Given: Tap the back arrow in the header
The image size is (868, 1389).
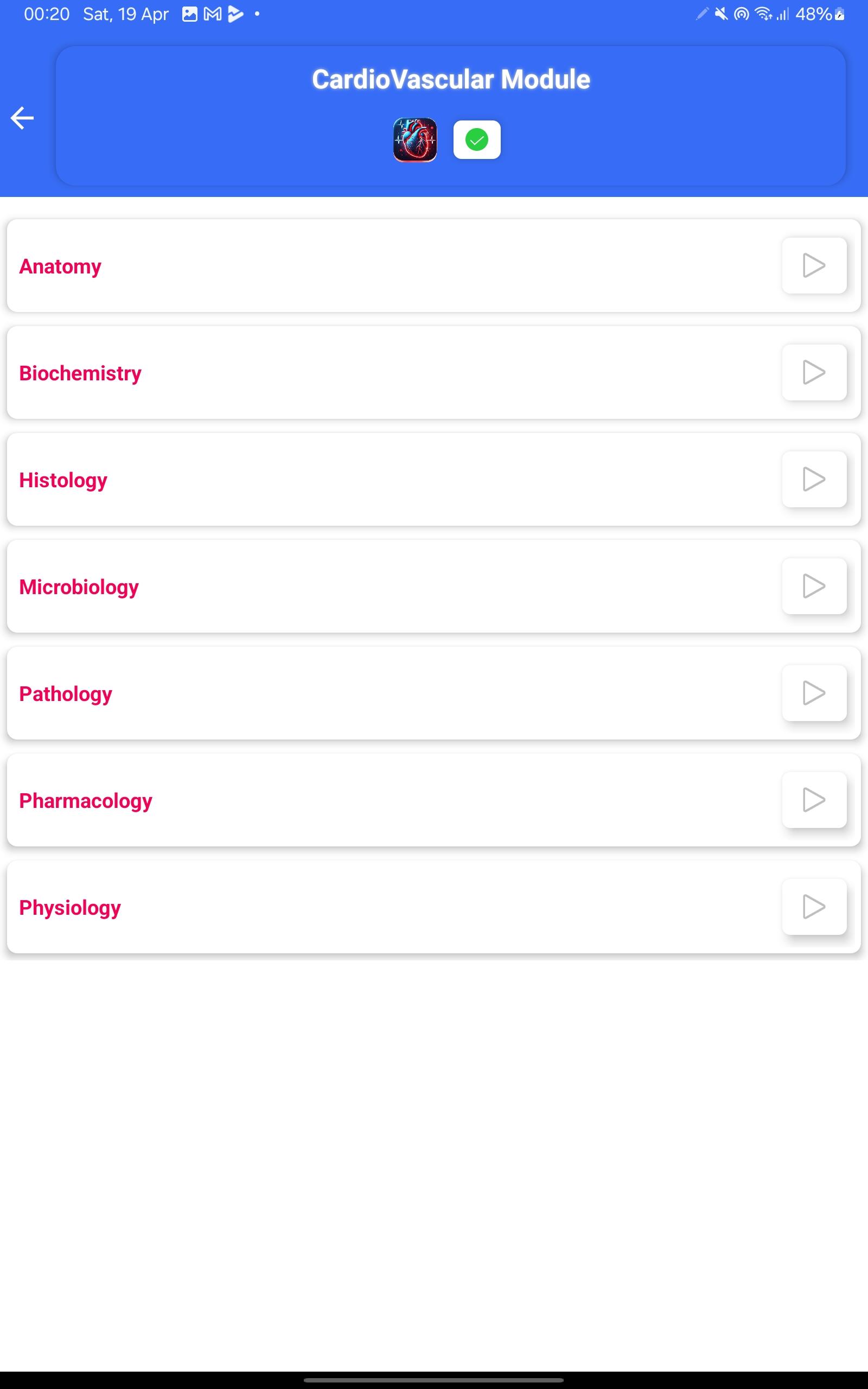Looking at the screenshot, I should (x=22, y=118).
